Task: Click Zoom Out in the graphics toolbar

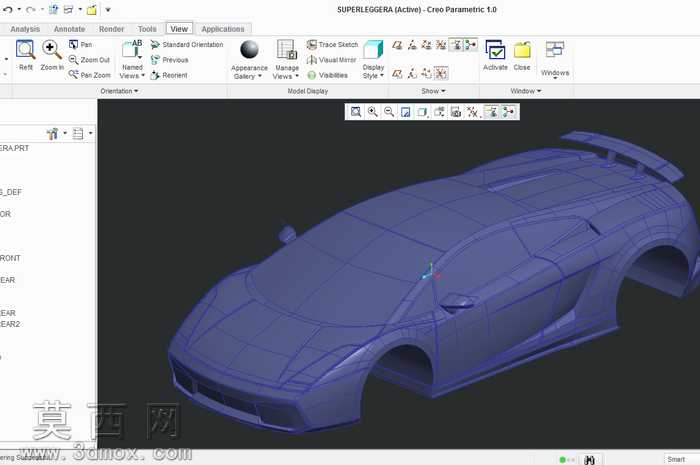Action: point(389,112)
